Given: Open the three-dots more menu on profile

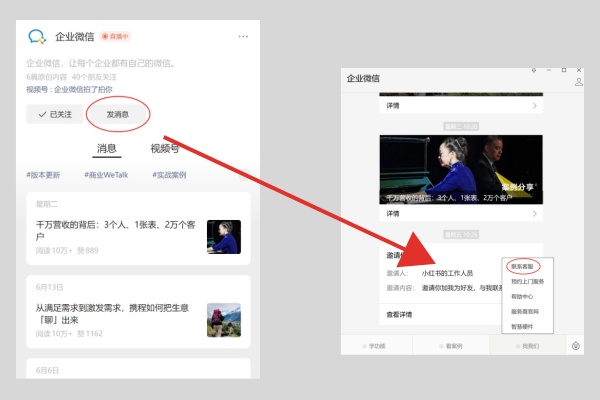Looking at the screenshot, I should (x=243, y=36).
